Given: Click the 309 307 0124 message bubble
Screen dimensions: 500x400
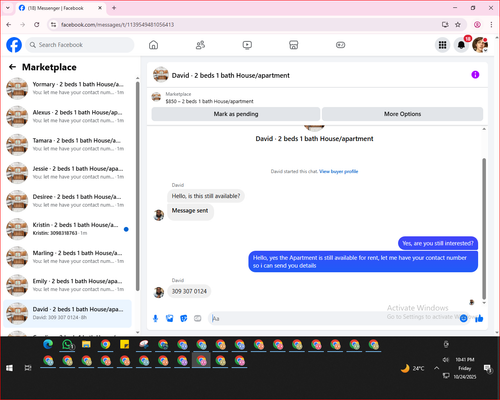Looking at the screenshot, I should [x=189, y=291].
